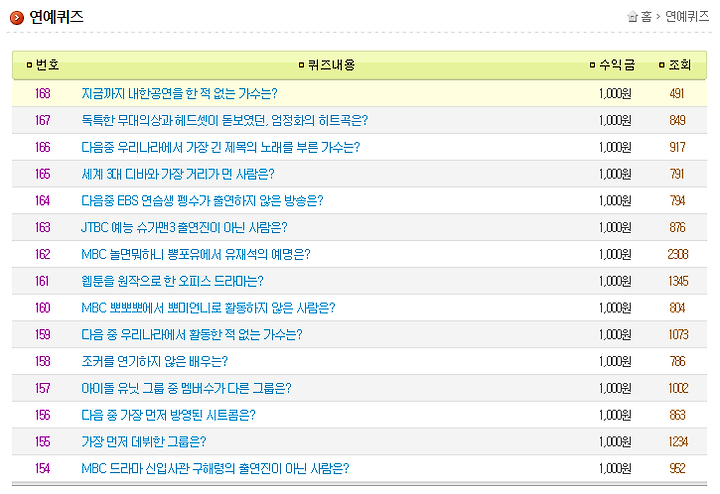Image resolution: width=720 pixels, height=494 pixels.
Task: Click view count 1234
Action: click(678, 442)
